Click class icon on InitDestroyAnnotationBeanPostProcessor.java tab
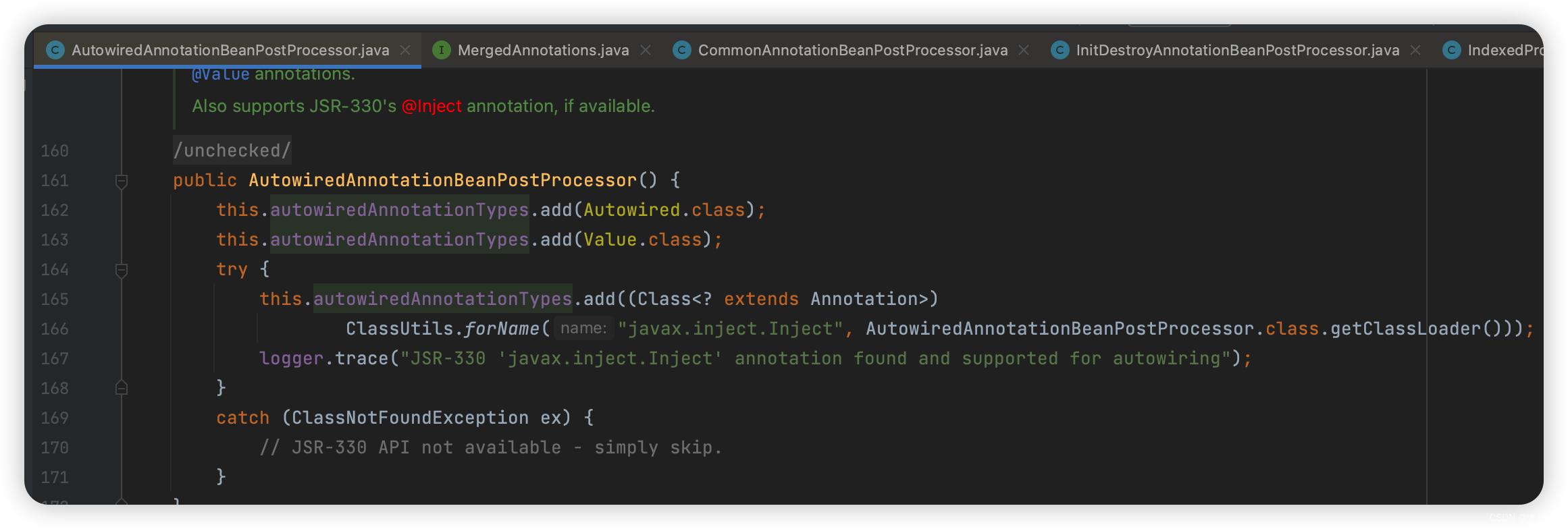This screenshot has width=1568, height=529. click(1060, 51)
